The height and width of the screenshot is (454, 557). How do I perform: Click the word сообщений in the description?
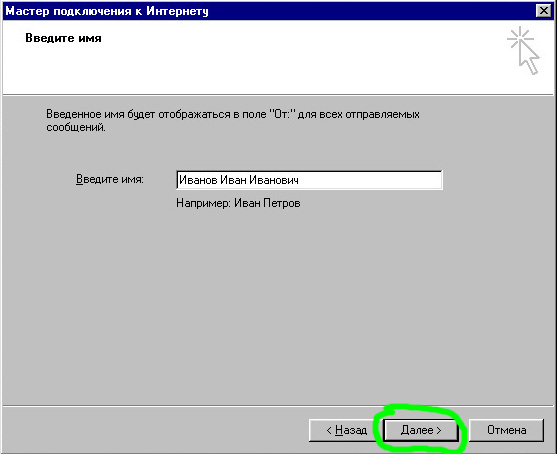pos(76,127)
